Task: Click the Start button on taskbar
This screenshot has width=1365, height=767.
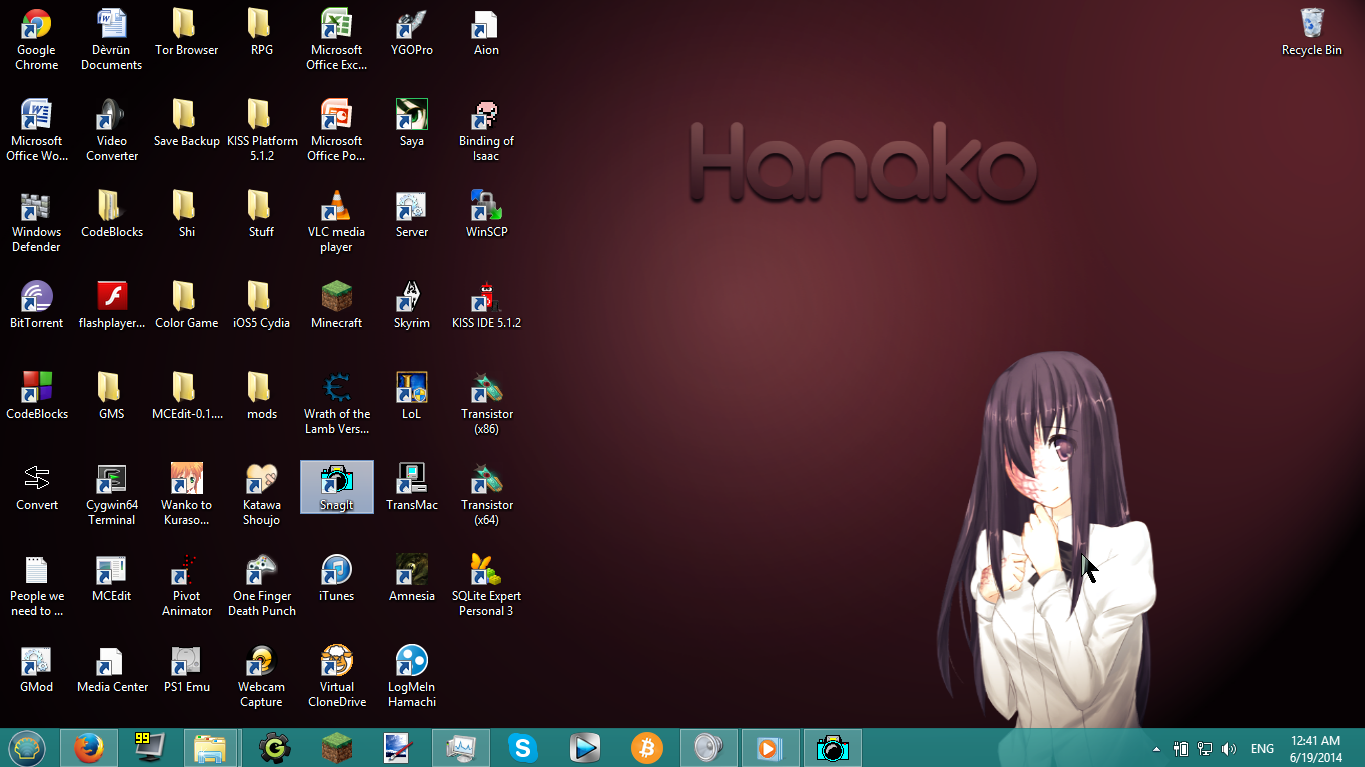Action: click(26, 748)
